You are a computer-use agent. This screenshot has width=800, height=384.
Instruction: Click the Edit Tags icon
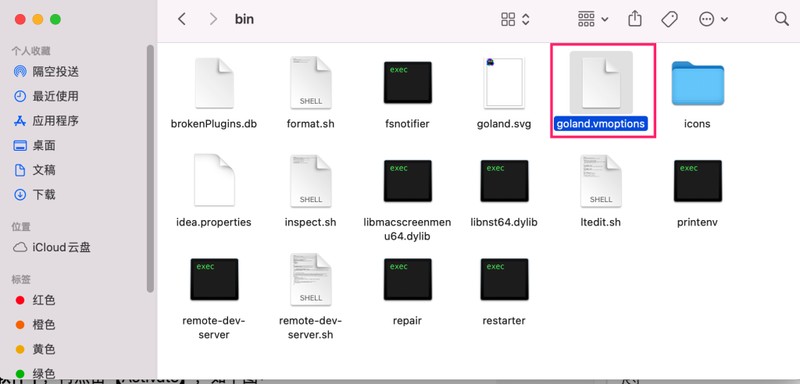pos(669,19)
